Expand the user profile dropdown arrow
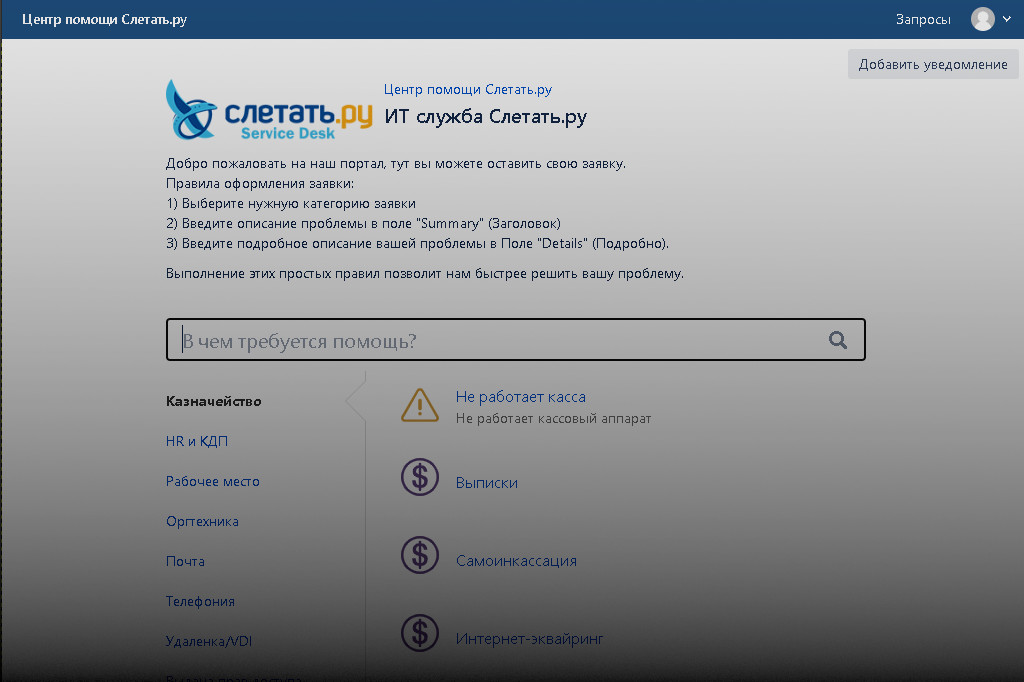This screenshot has width=1024, height=682. click(1007, 19)
